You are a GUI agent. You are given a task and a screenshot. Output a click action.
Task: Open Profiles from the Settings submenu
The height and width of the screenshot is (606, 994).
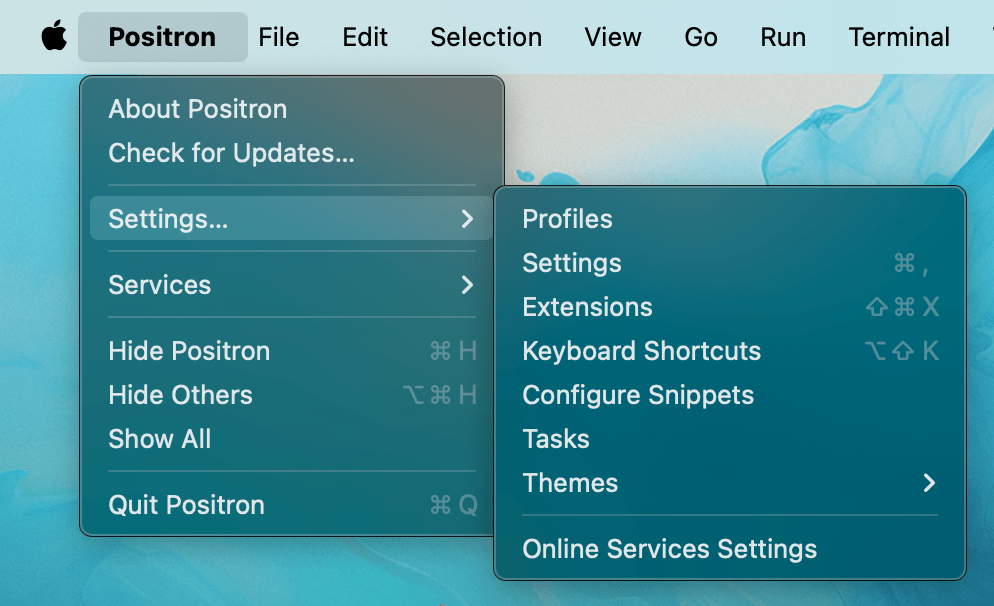click(x=567, y=219)
